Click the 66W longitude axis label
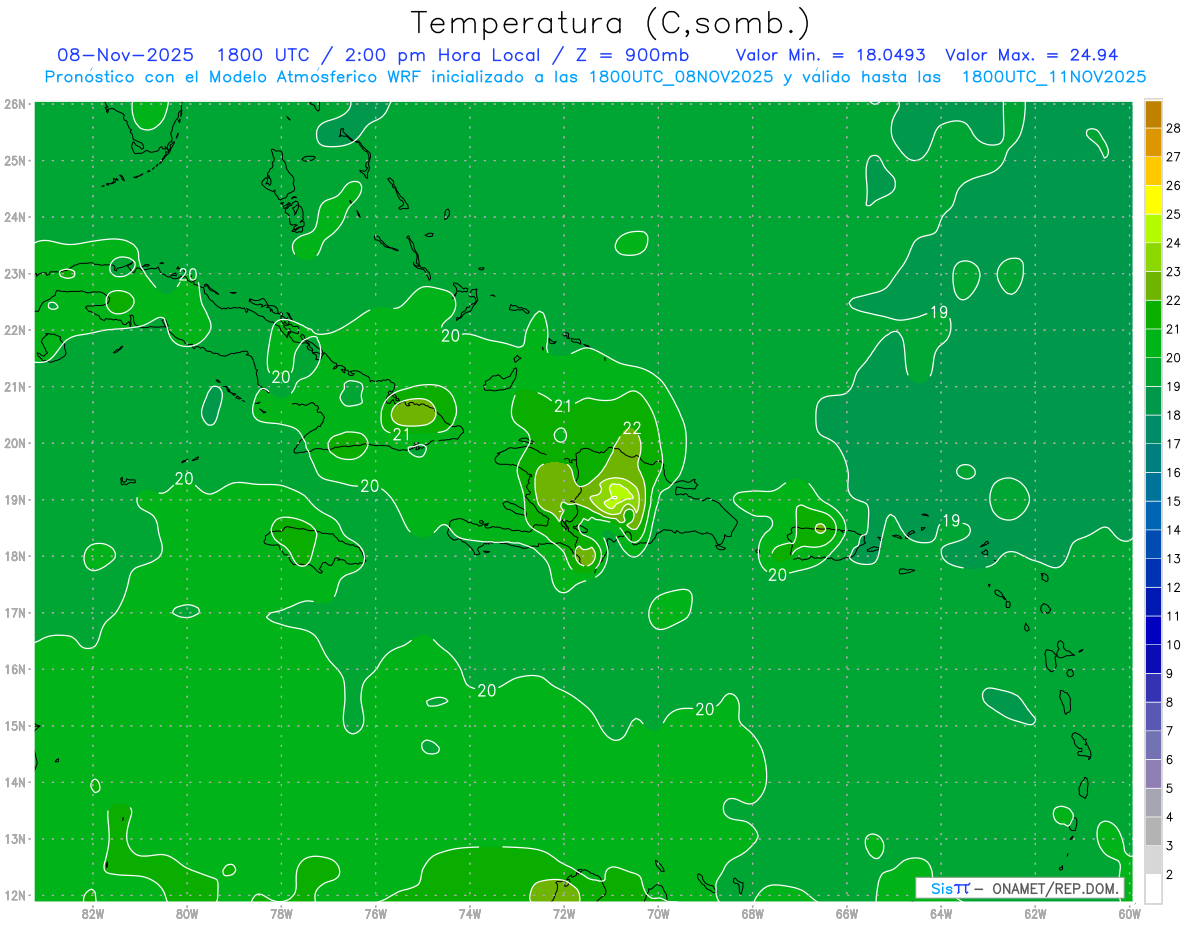The width and height of the screenshot is (1200, 927). tap(846, 912)
